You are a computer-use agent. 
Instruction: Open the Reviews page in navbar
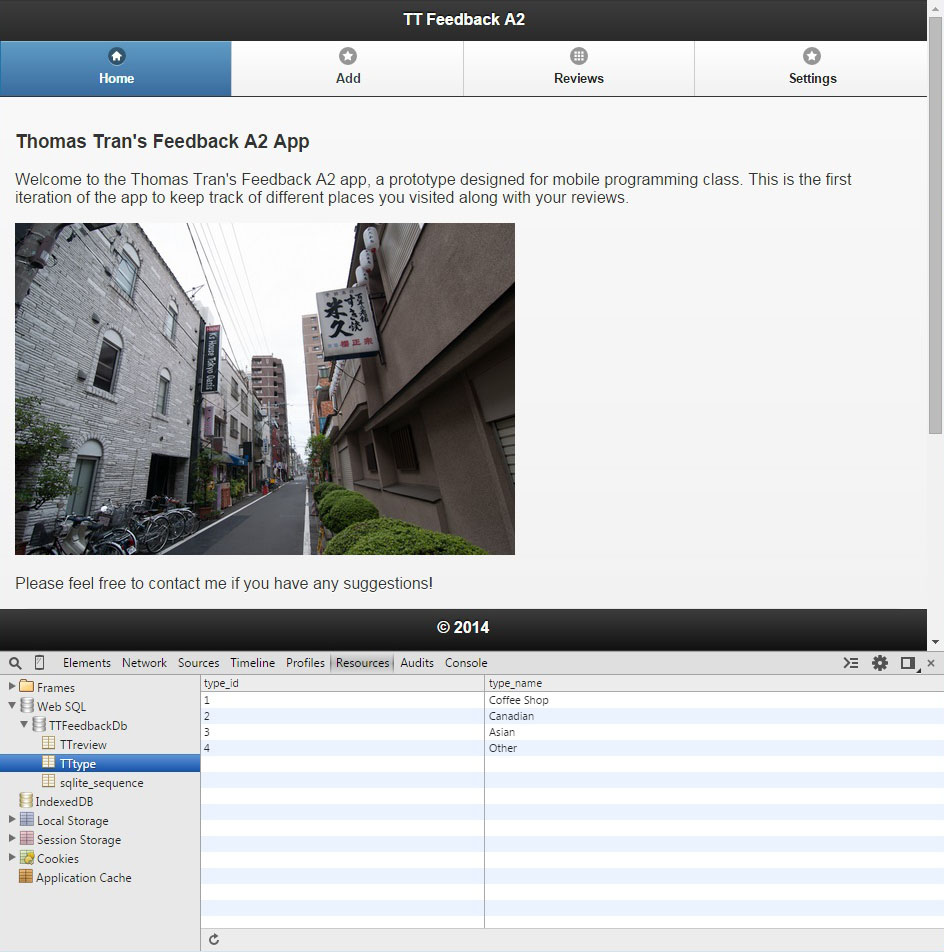click(579, 68)
